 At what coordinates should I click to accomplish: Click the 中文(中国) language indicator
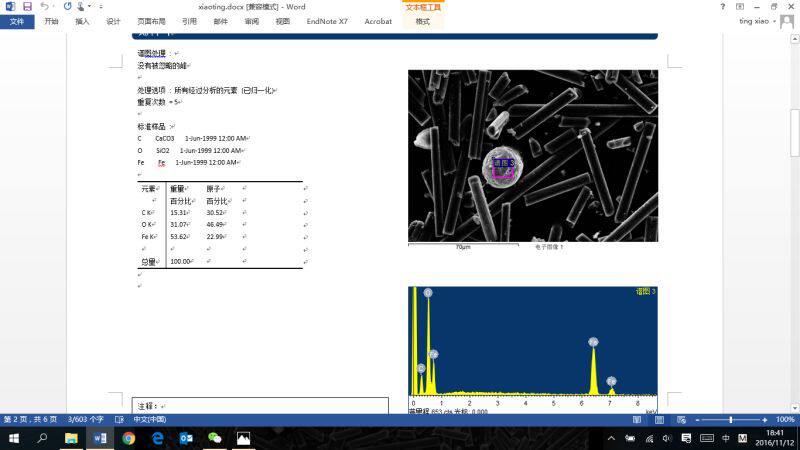(150, 419)
